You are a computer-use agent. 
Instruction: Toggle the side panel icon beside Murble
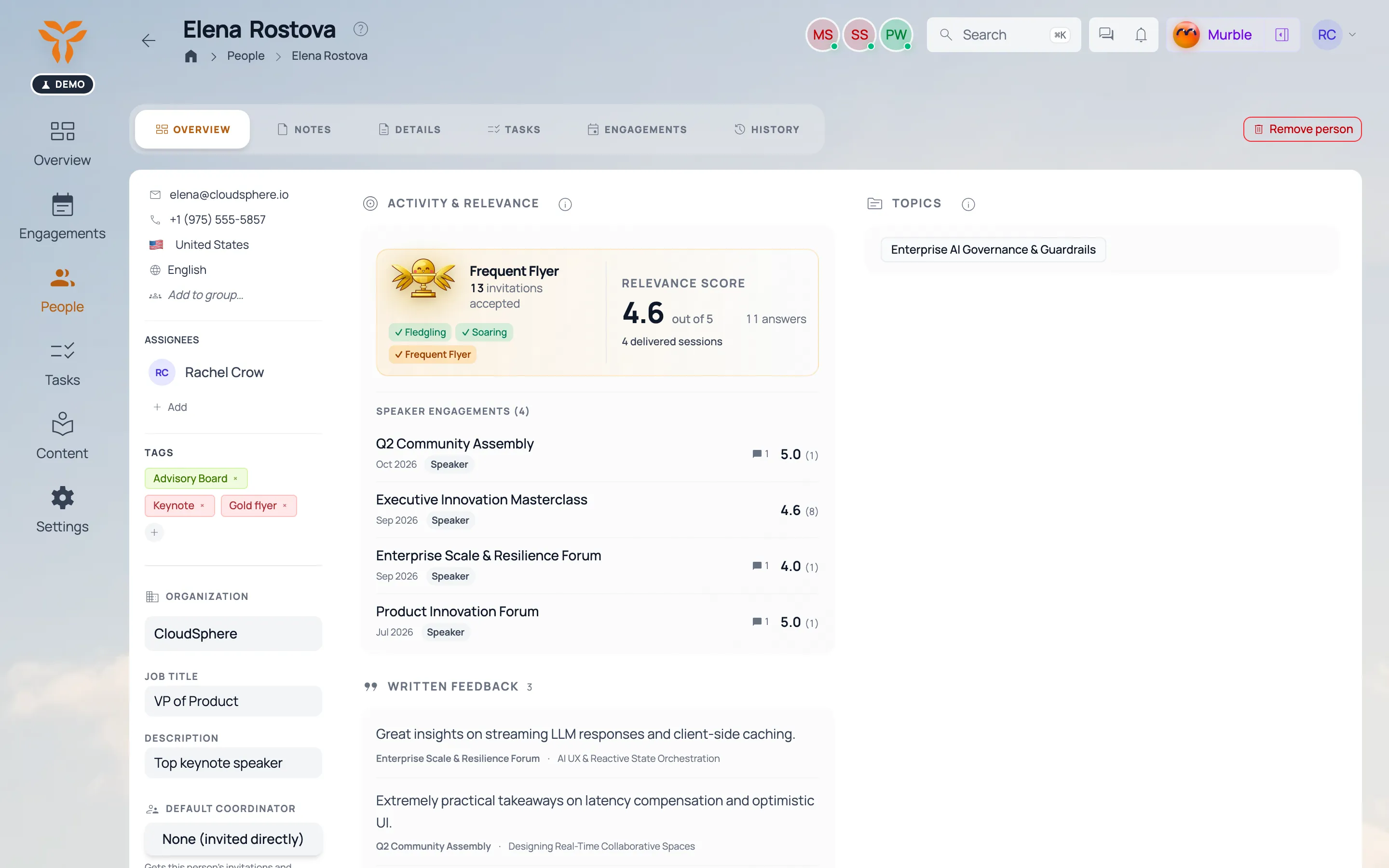pyautogui.click(x=1281, y=34)
